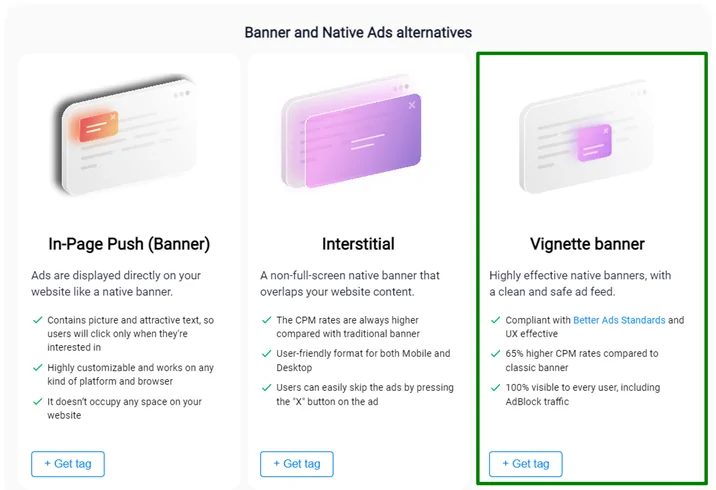The image size is (716, 490).
Task: Click checkmark beside "Contains picture and attractive text"
Action: pyautogui.click(x=37, y=320)
